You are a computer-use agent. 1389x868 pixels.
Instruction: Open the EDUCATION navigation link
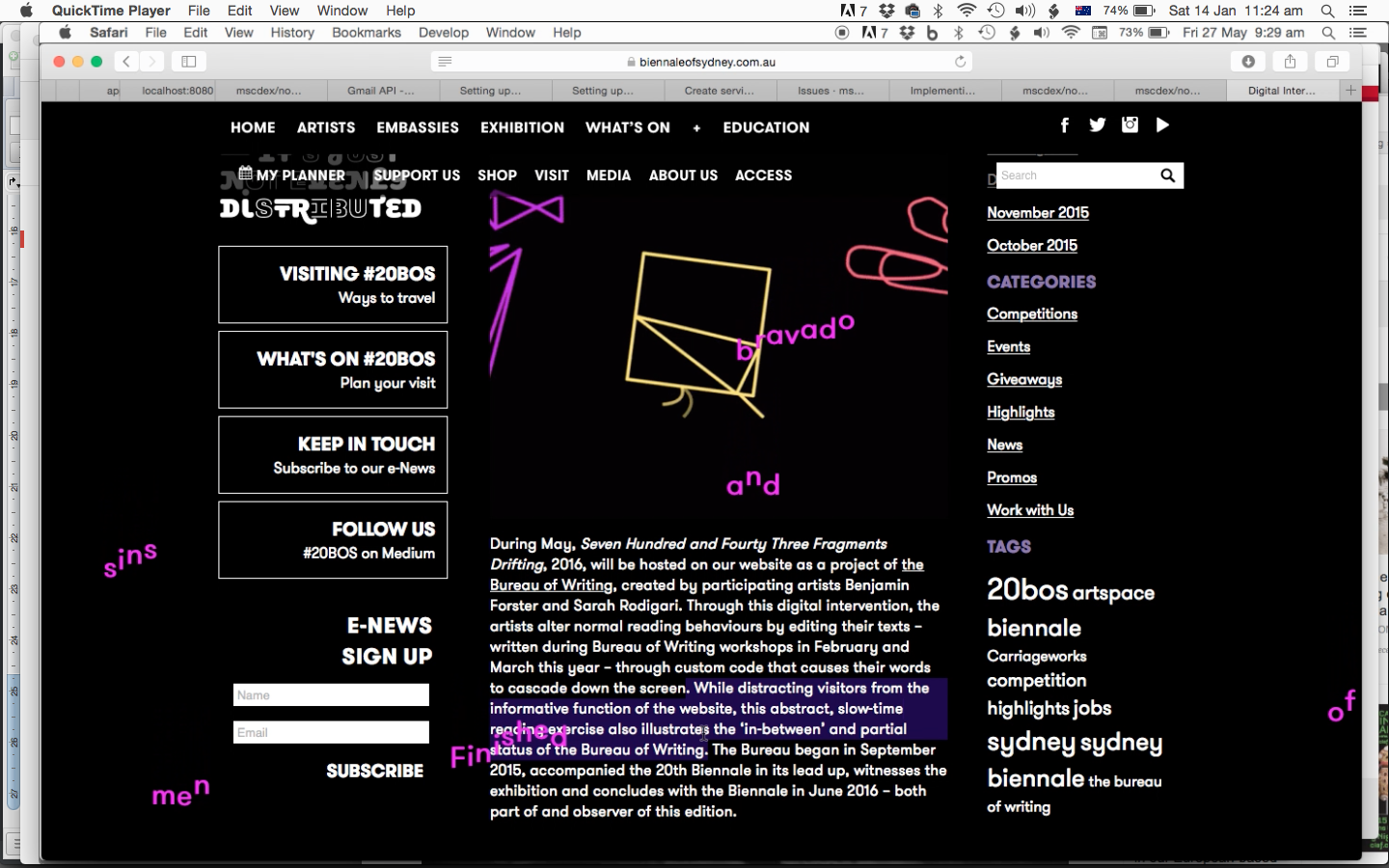pyautogui.click(x=767, y=127)
